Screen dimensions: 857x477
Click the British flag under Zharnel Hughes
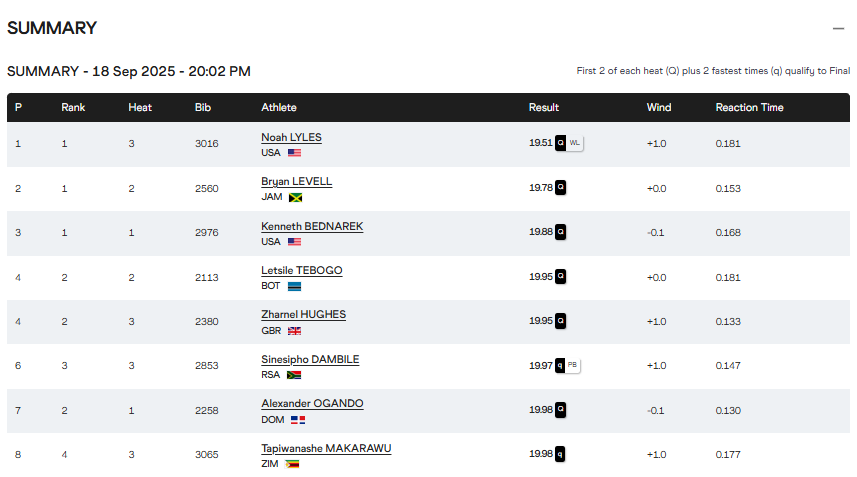coord(294,331)
